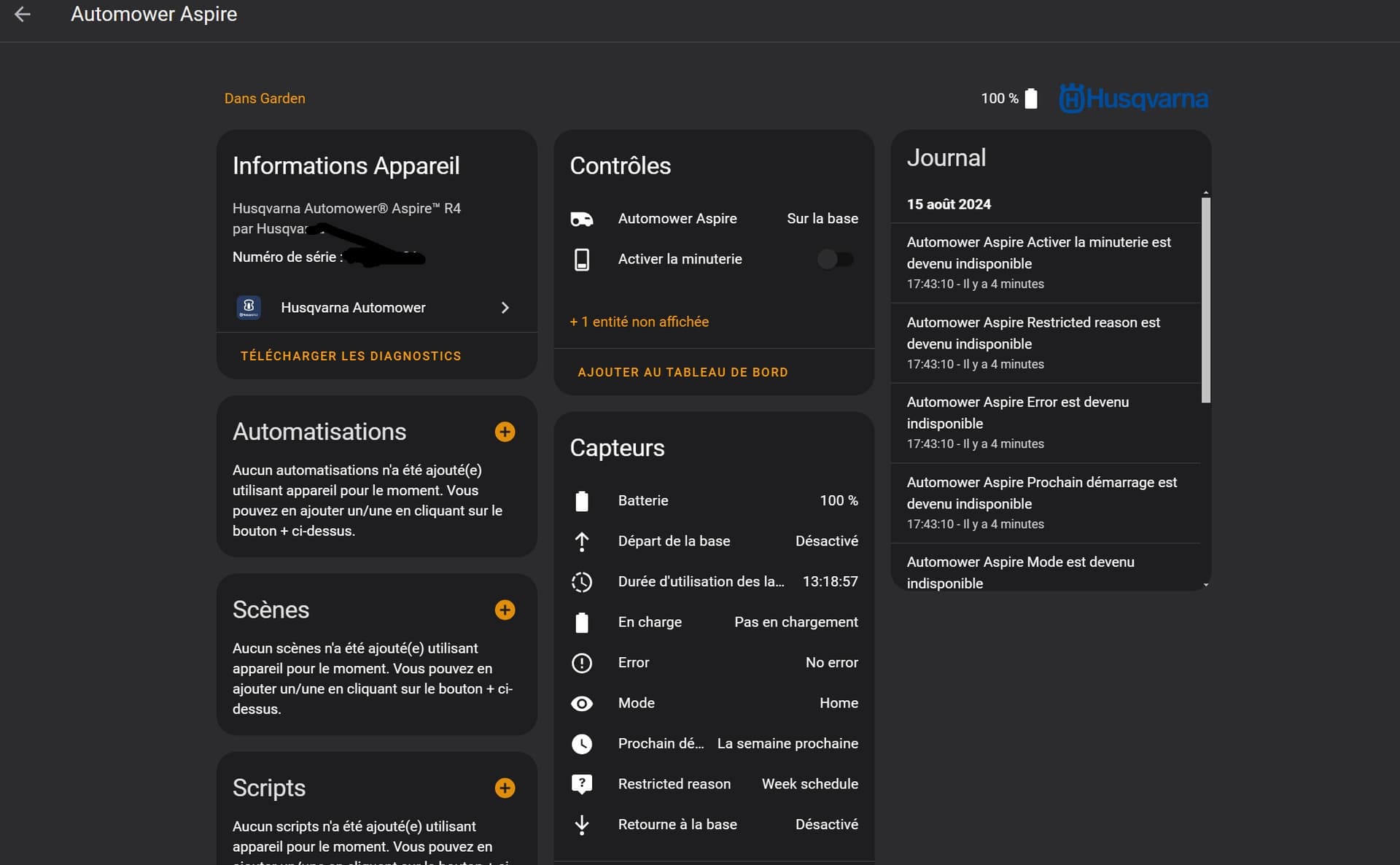This screenshot has height=865, width=1400.
Task: Open the 13:18:57 duration value
Action: (831, 581)
